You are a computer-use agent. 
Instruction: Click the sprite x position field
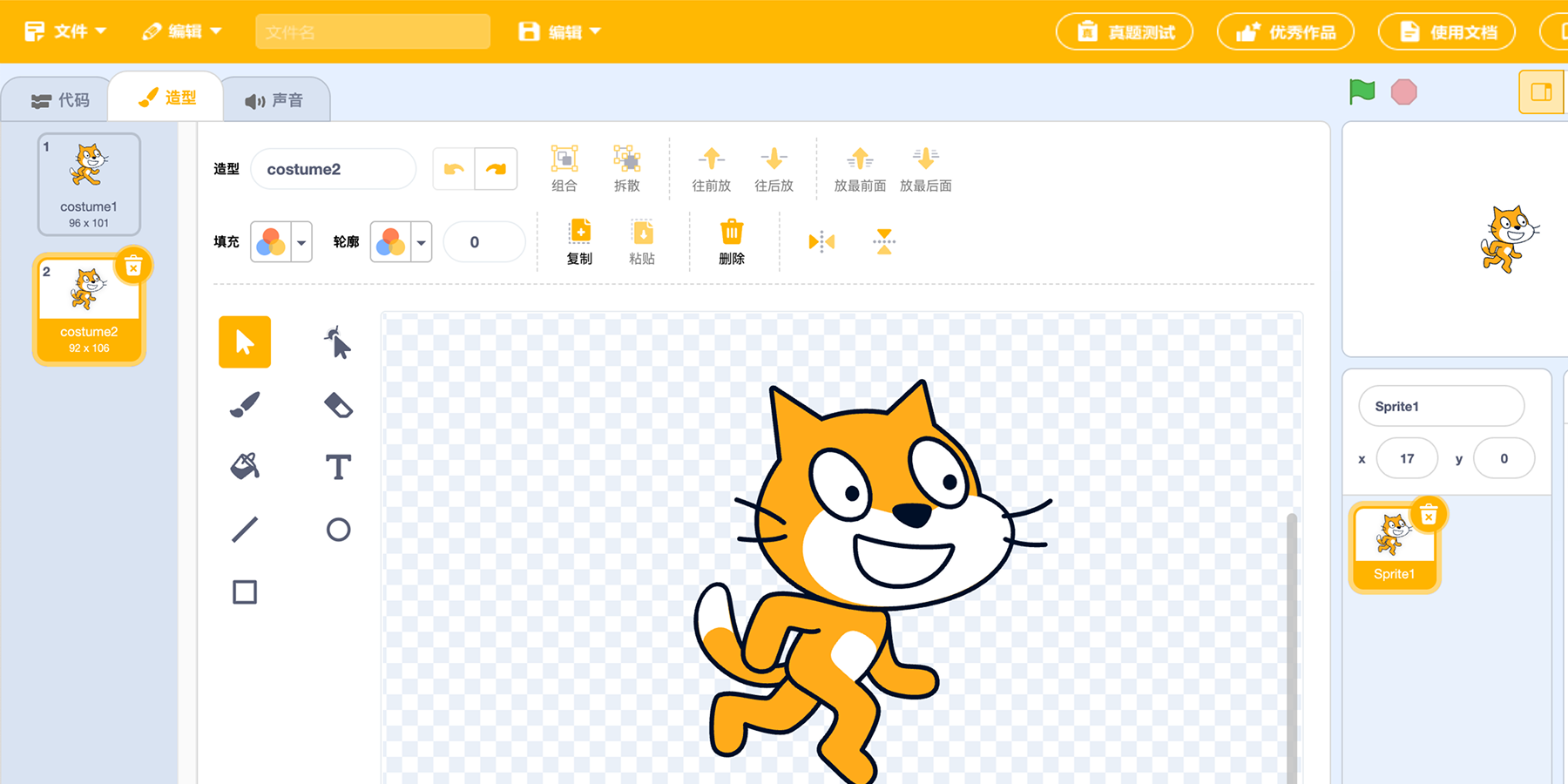1407,458
